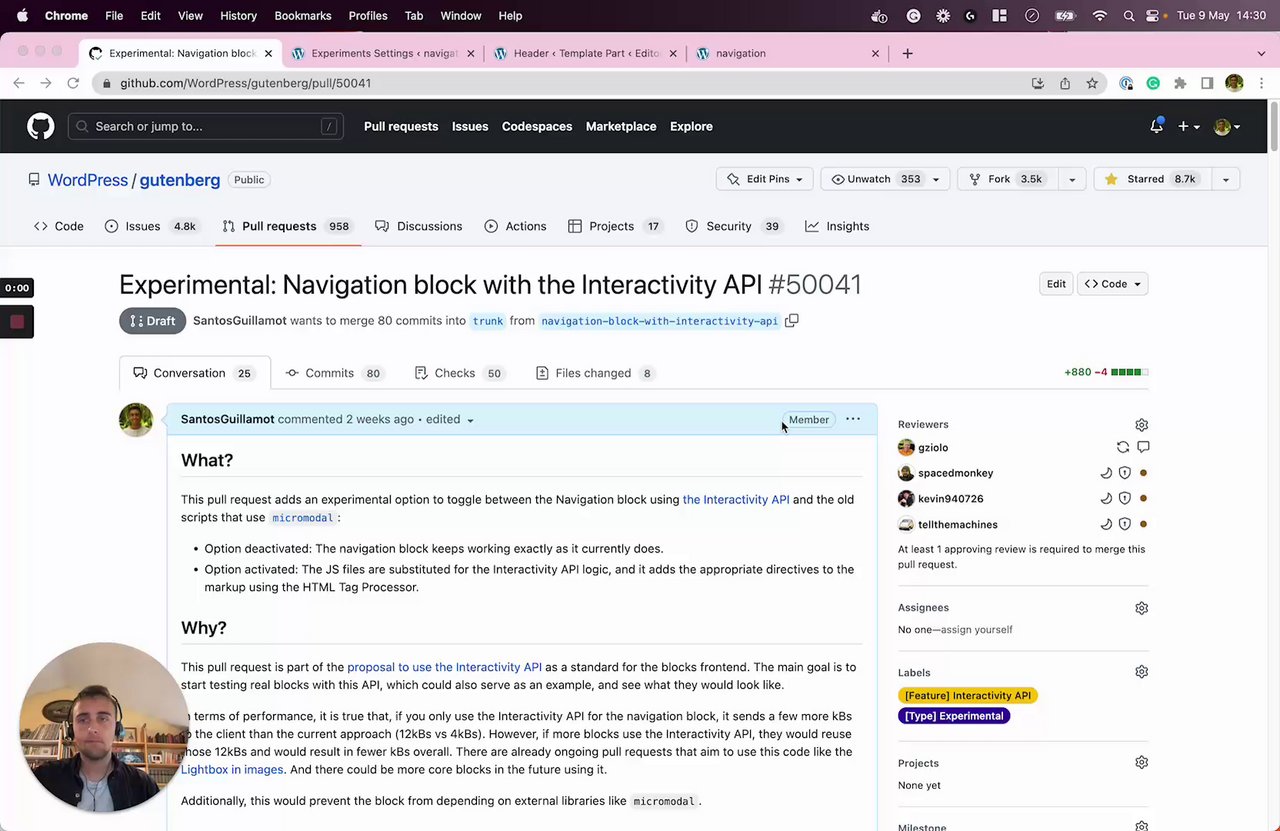Open the comment's three-dot options menu

point(853,419)
